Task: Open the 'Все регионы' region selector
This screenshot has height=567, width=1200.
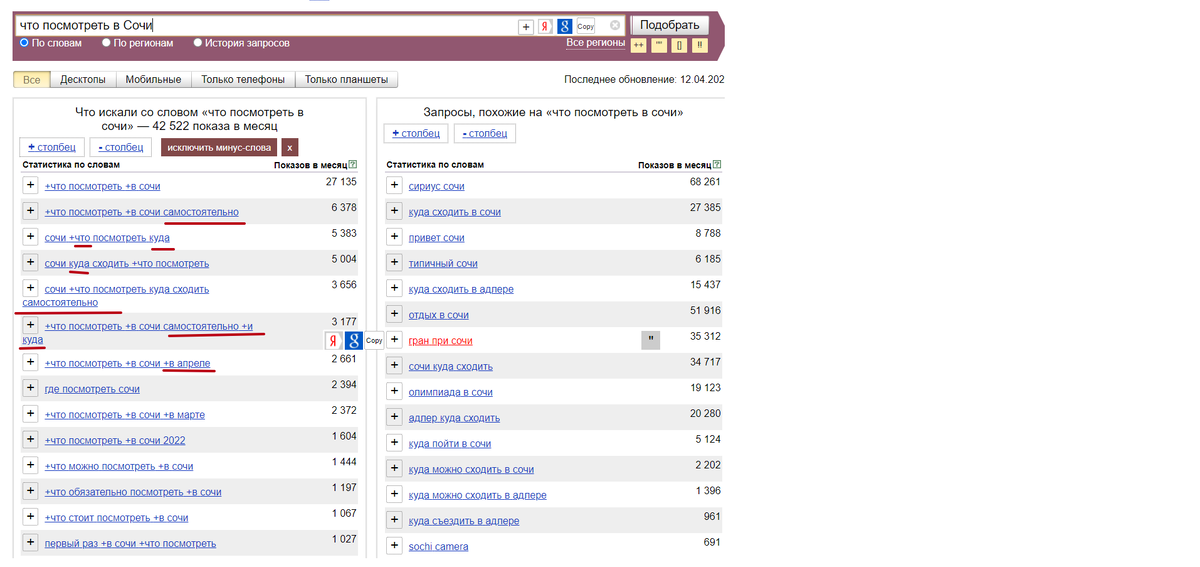Action: [x=595, y=42]
